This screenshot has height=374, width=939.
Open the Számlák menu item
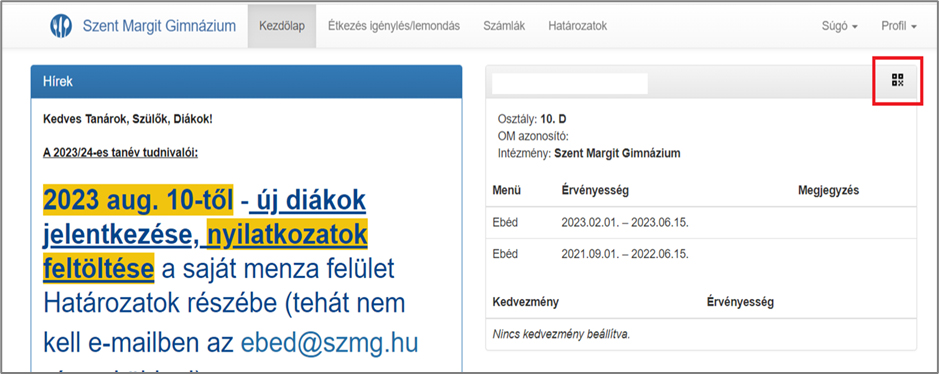point(504,26)
